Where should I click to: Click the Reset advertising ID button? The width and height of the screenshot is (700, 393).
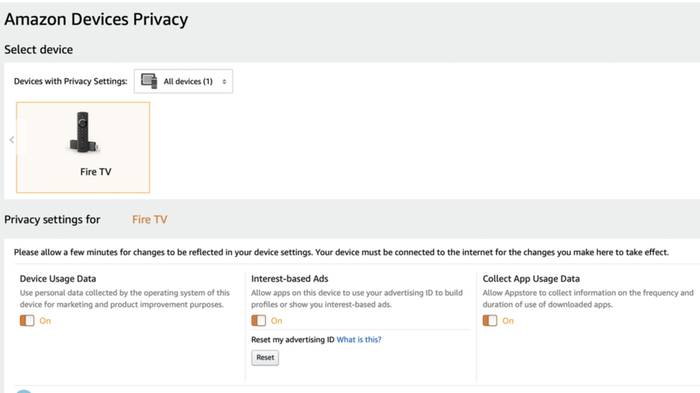[265, 358]
